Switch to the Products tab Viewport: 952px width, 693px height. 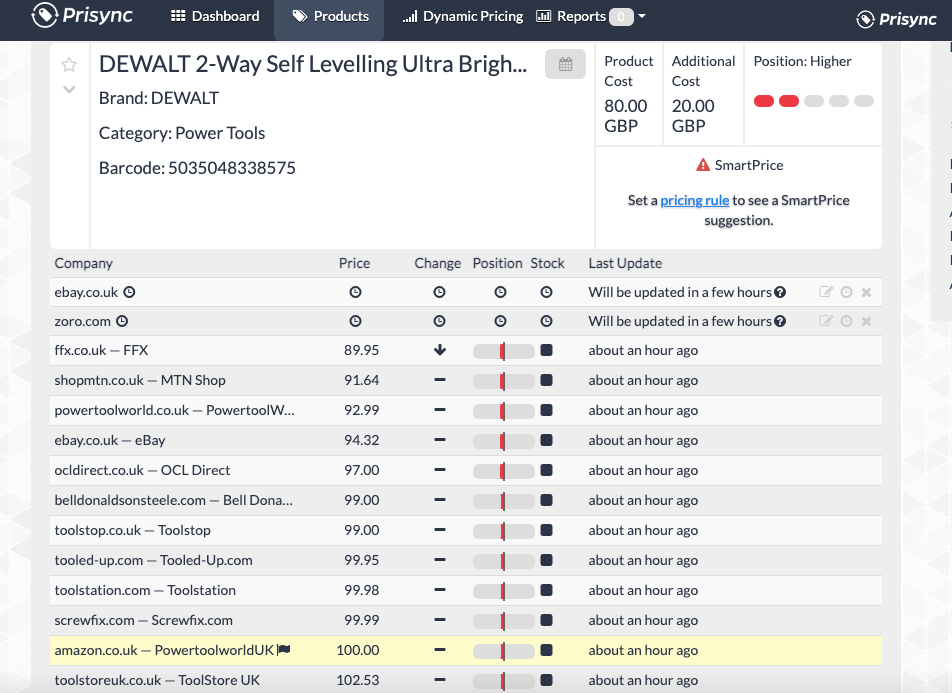tap(330, 16)
